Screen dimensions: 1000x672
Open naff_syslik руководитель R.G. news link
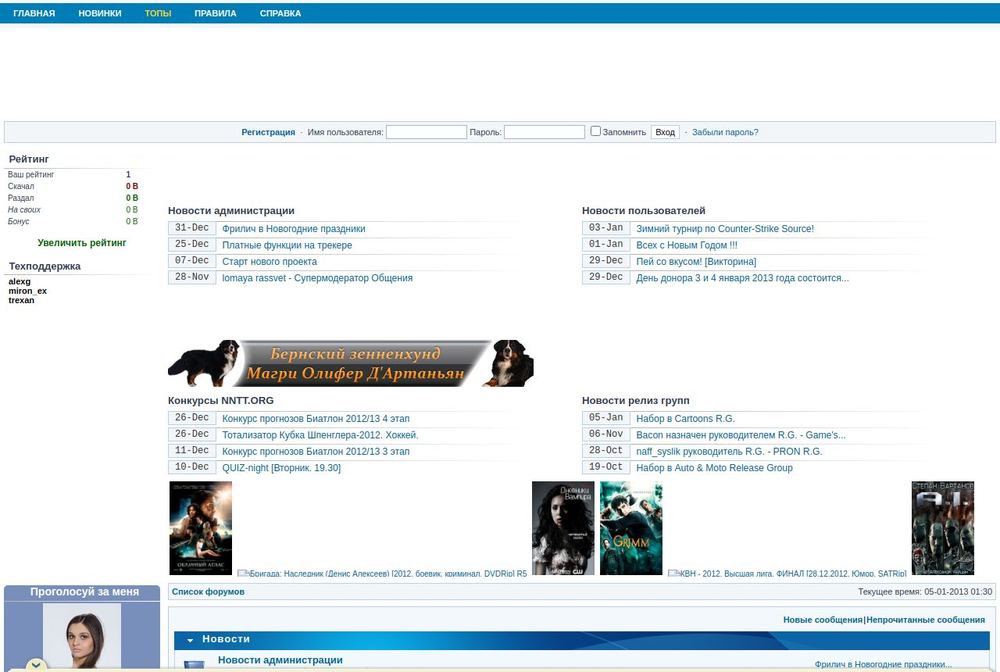729,451
